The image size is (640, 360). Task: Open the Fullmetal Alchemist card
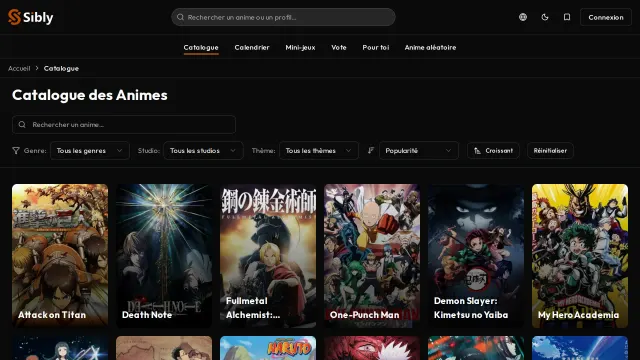[x=268, y=256]
